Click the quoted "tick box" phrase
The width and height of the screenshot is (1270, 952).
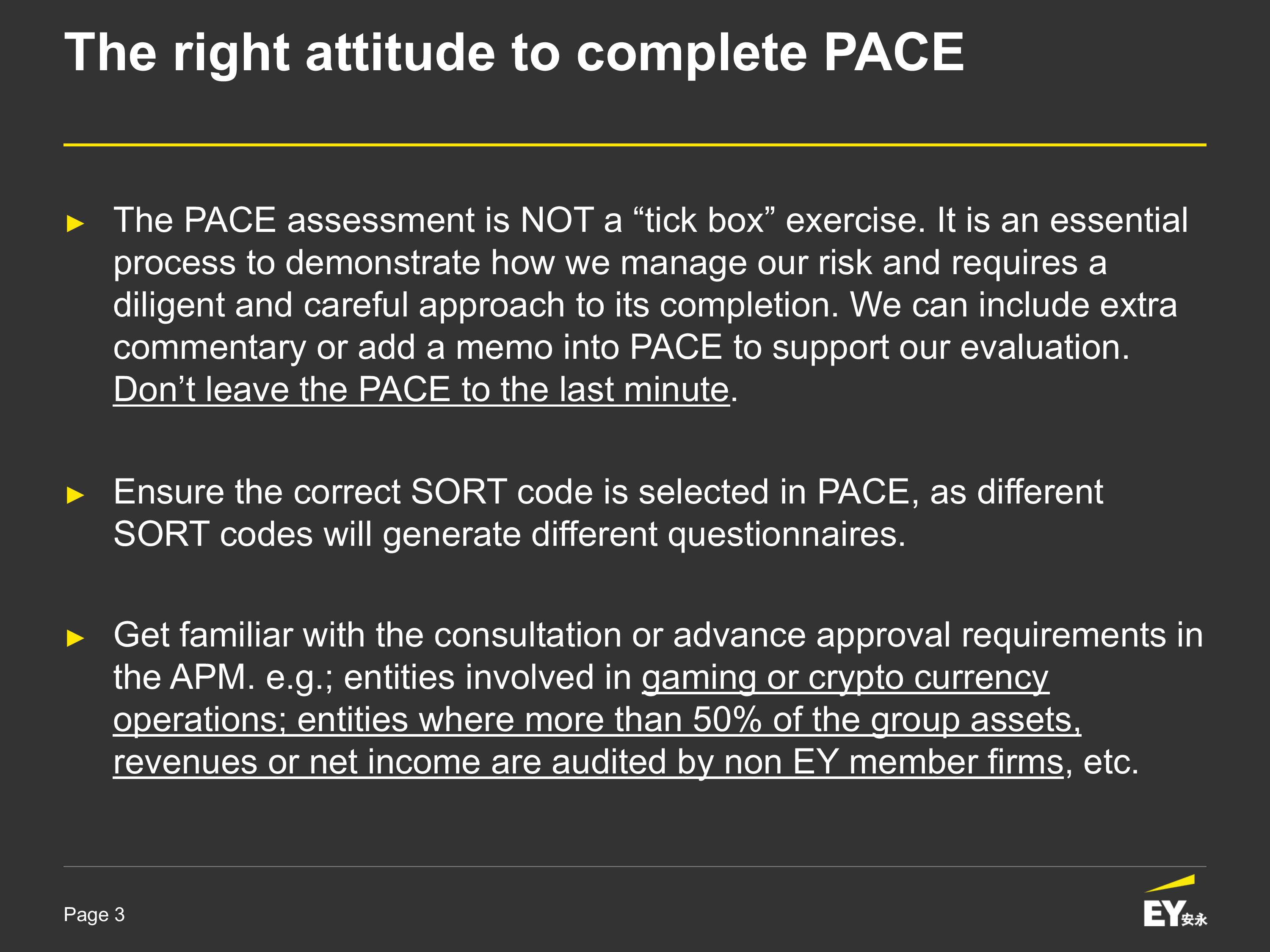tap(703, 220)
